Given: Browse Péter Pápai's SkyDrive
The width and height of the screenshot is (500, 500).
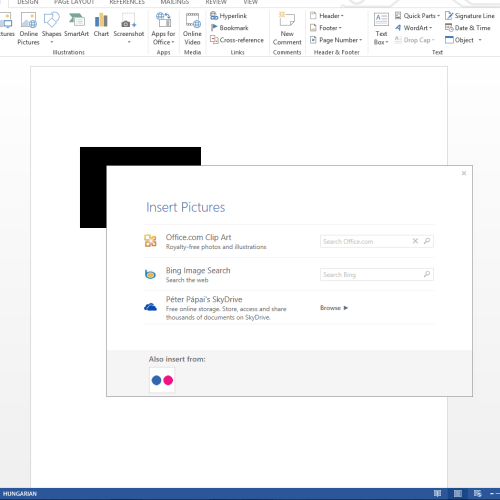Looking at the screenshot, I should click(x=334, y=308).
